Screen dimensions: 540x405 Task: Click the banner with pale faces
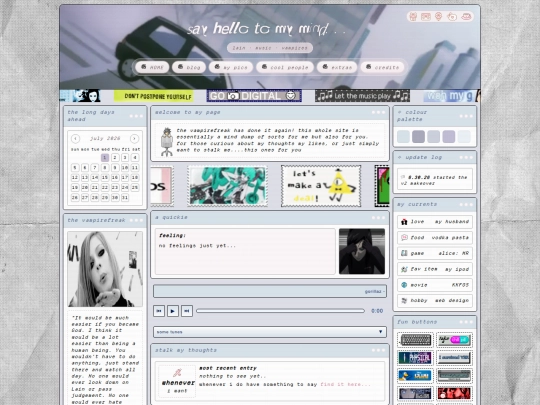click(80, 96)
